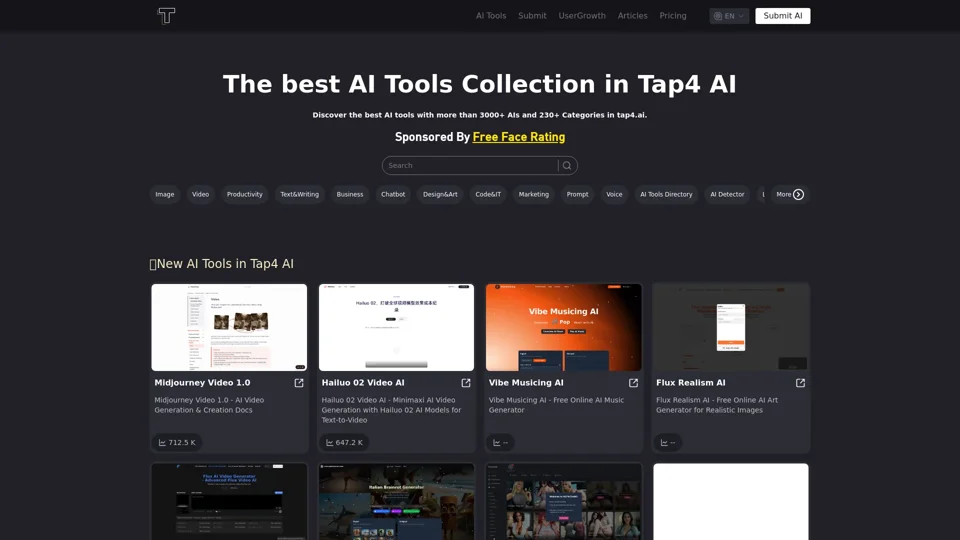This screenshot has width=960, height=540.
Task: Select the Productivity category chip
Action: [244, 195]
